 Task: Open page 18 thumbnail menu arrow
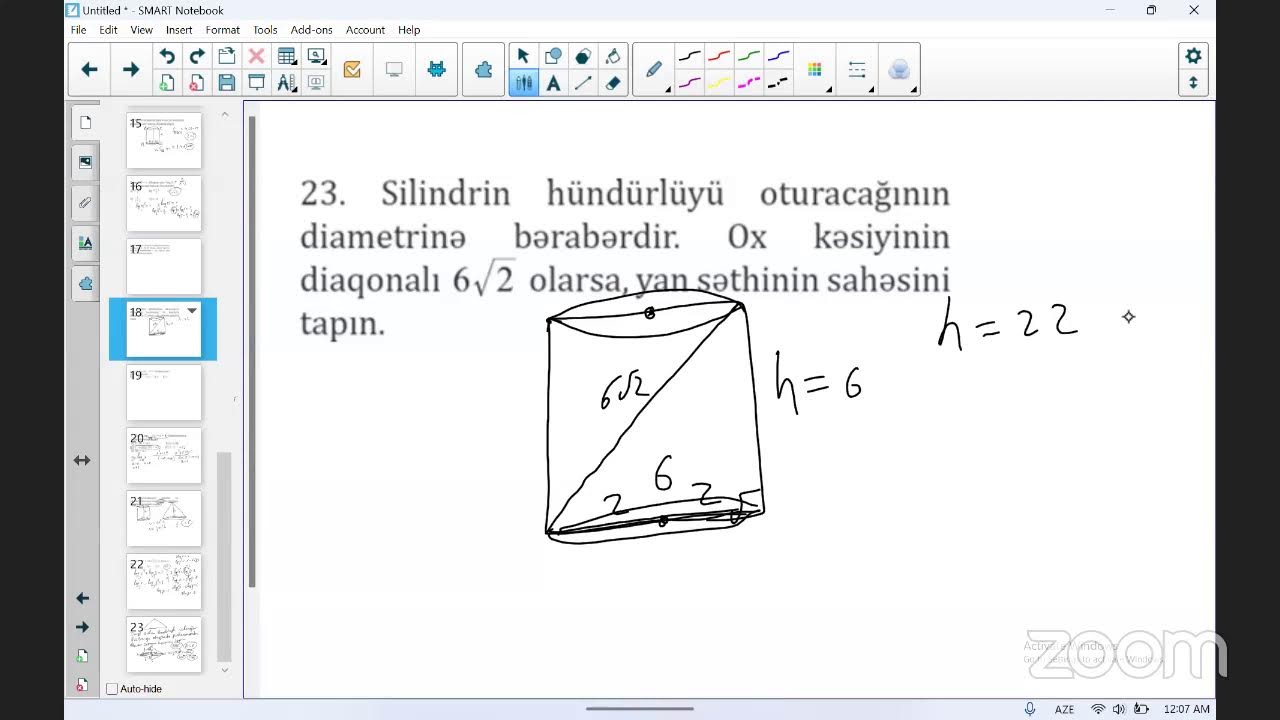pyautogui.click(x=192, y=311)
